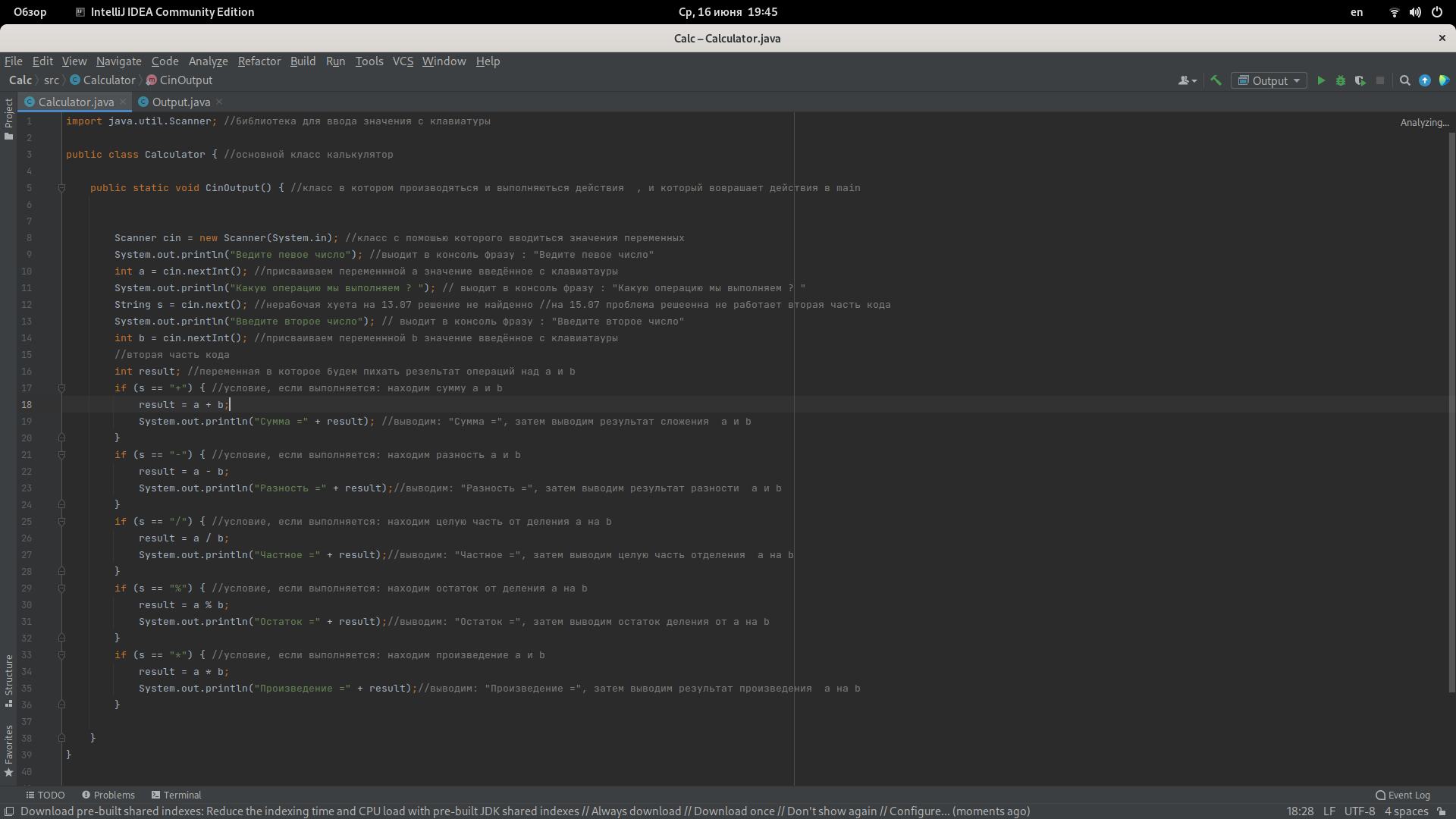The width and height of the screenshot is (1456, 819).
Task: Run with Coverage icon
Action: pyautogui.click(x=1360, y=80)
